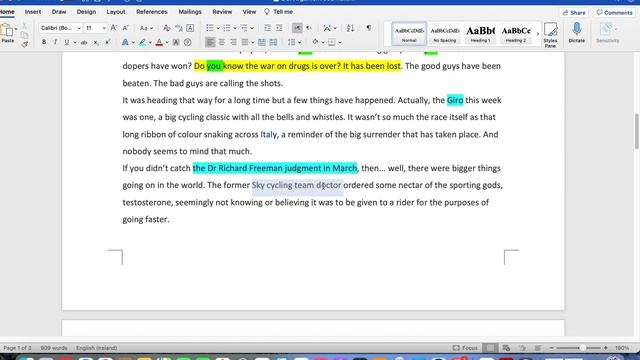The image size is (640, 360).
Task: Click the text highlight color pen
Action: pyautogui.click(x=142, y=42)
